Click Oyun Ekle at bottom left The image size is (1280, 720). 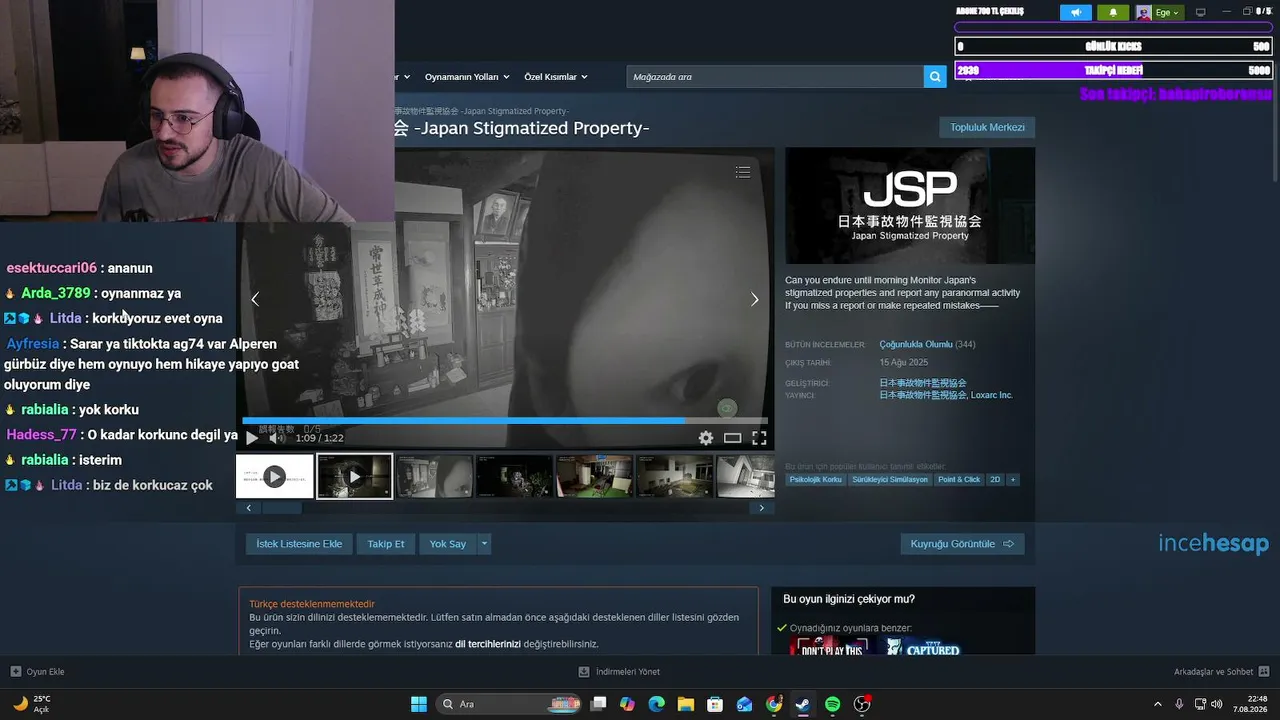(37, 672)
